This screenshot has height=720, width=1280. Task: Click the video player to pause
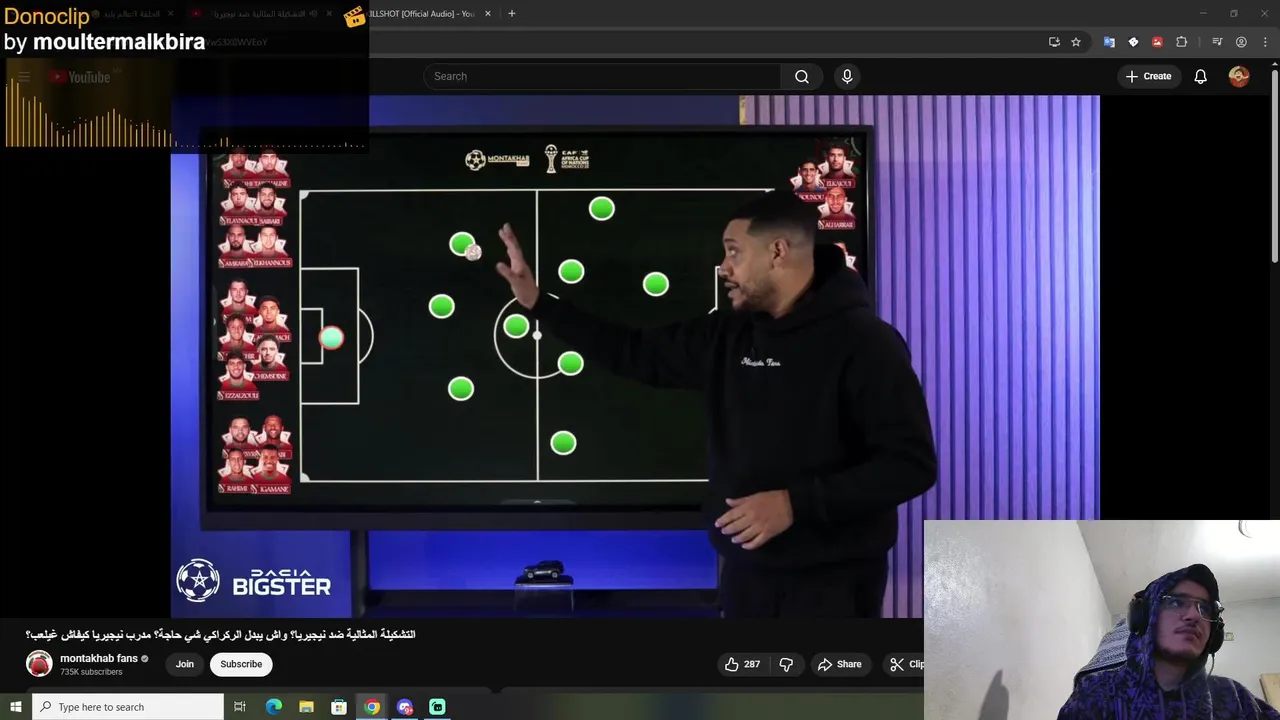tap(635, 356)
